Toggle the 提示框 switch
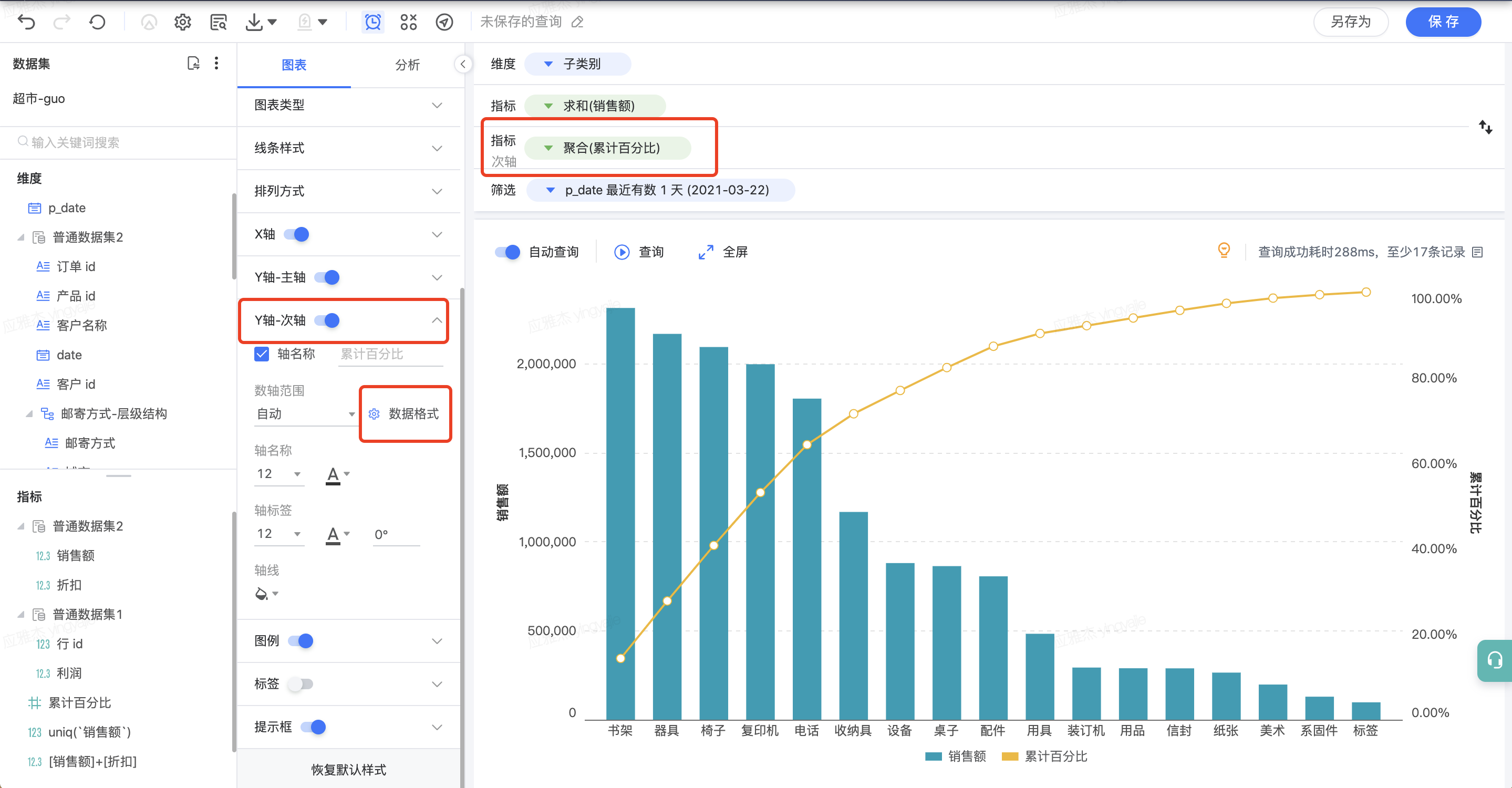This screenshot has height=788, width=1512. pyautogui.click(x=313, y=727)
